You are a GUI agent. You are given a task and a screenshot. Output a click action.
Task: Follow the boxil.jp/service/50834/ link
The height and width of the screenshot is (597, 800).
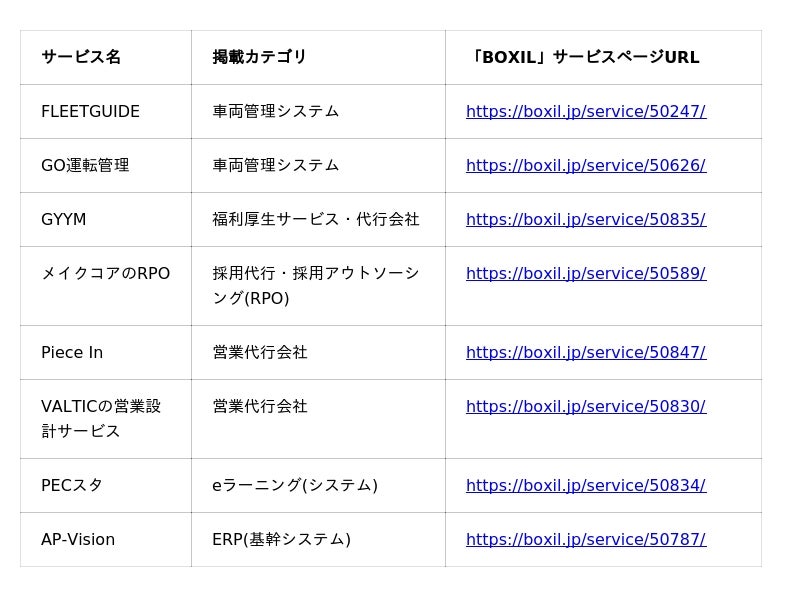pyautogui.click(x=585, y=486)
